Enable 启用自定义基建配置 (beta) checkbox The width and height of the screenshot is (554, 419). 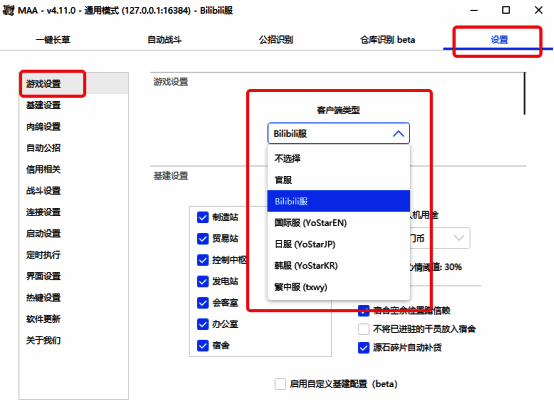(x=280, y=384)
